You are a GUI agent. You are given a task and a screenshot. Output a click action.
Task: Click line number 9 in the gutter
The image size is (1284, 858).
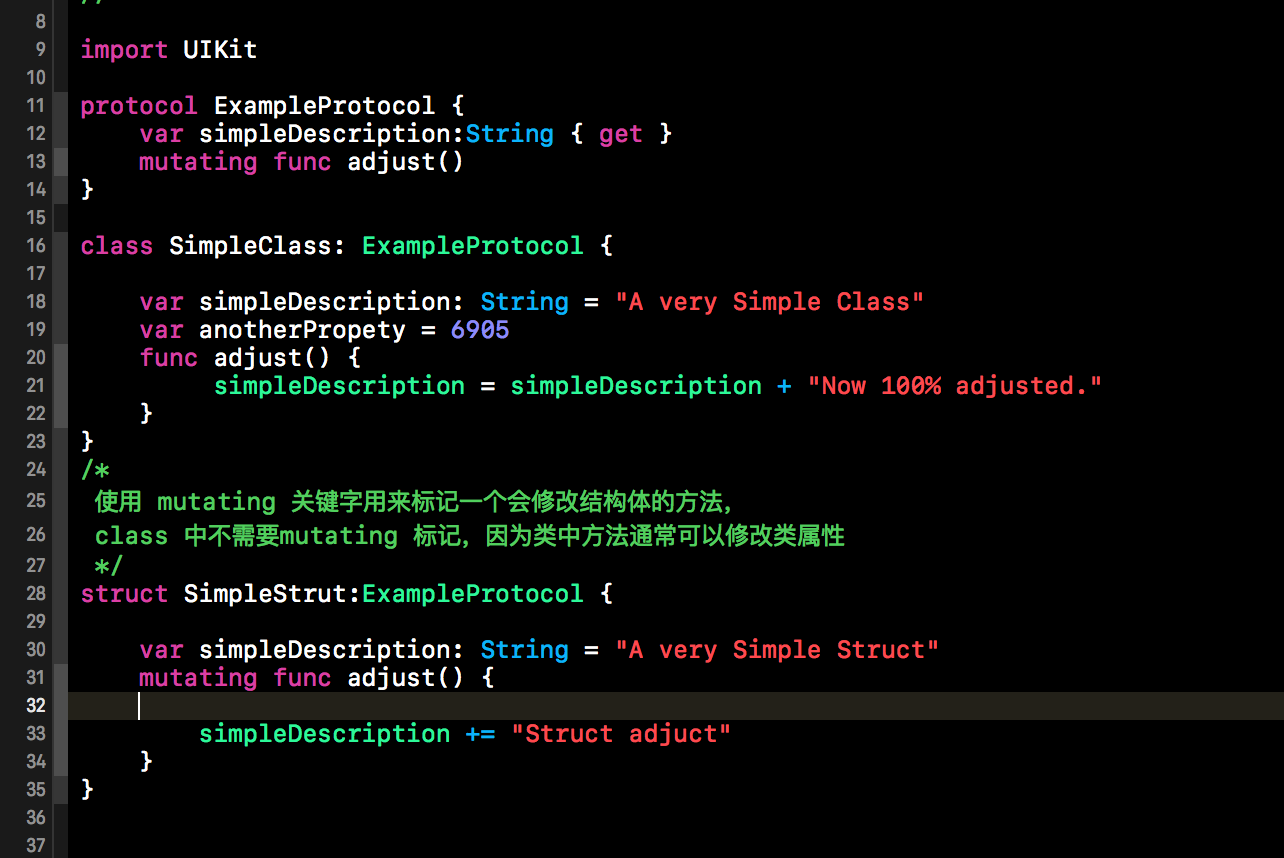point(40,49)
